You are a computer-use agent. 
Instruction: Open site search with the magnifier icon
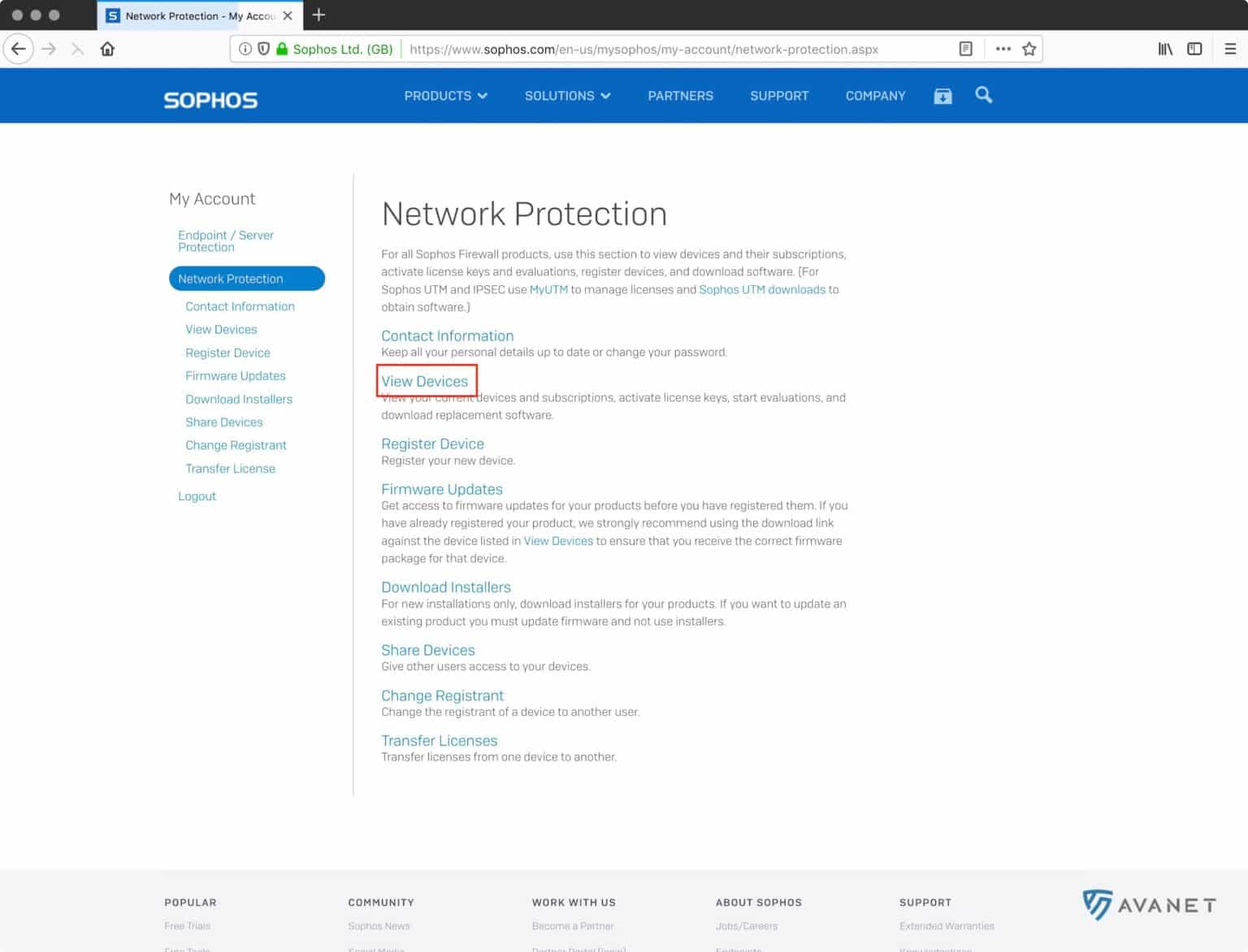983,95
